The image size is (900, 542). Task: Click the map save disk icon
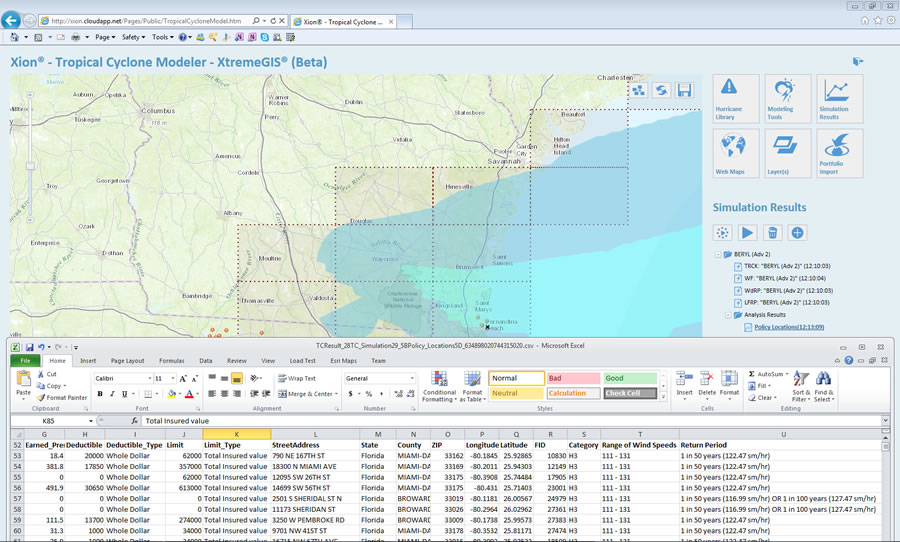click(x=684, y=90)
